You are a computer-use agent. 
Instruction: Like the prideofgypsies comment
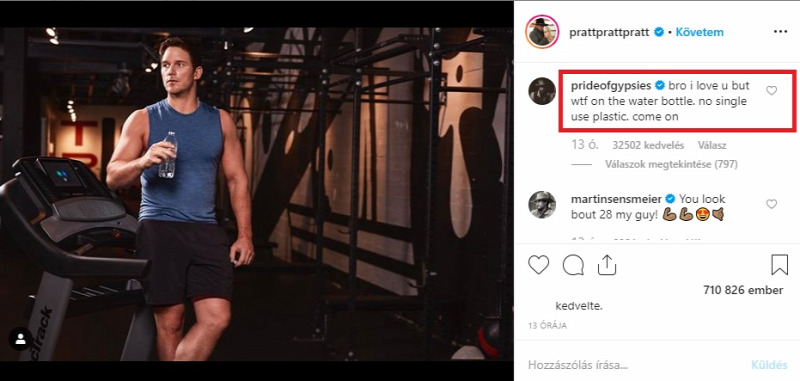point(771,90)
